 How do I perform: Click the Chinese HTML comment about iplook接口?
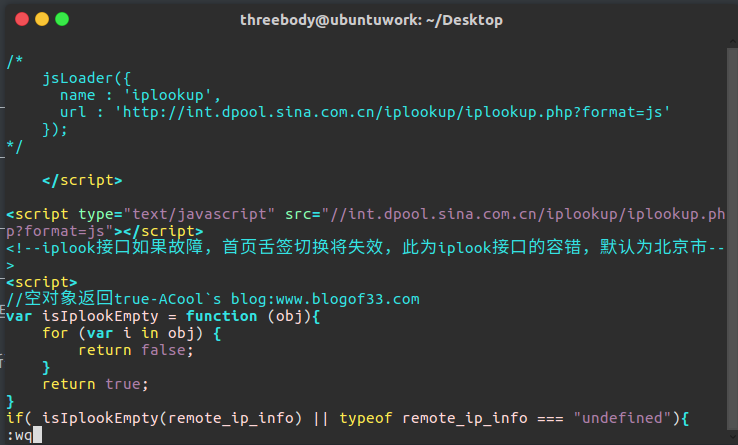pyautogui.click(x=365, y=248)
